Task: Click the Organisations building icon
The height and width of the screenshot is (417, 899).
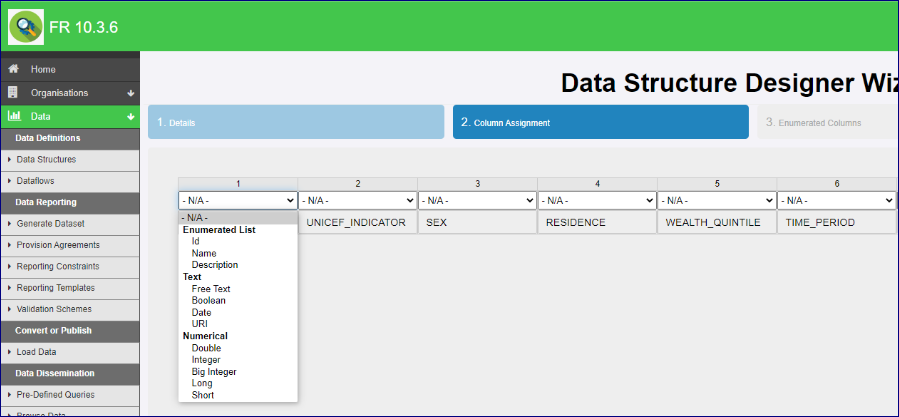Action: click(14, 93)
